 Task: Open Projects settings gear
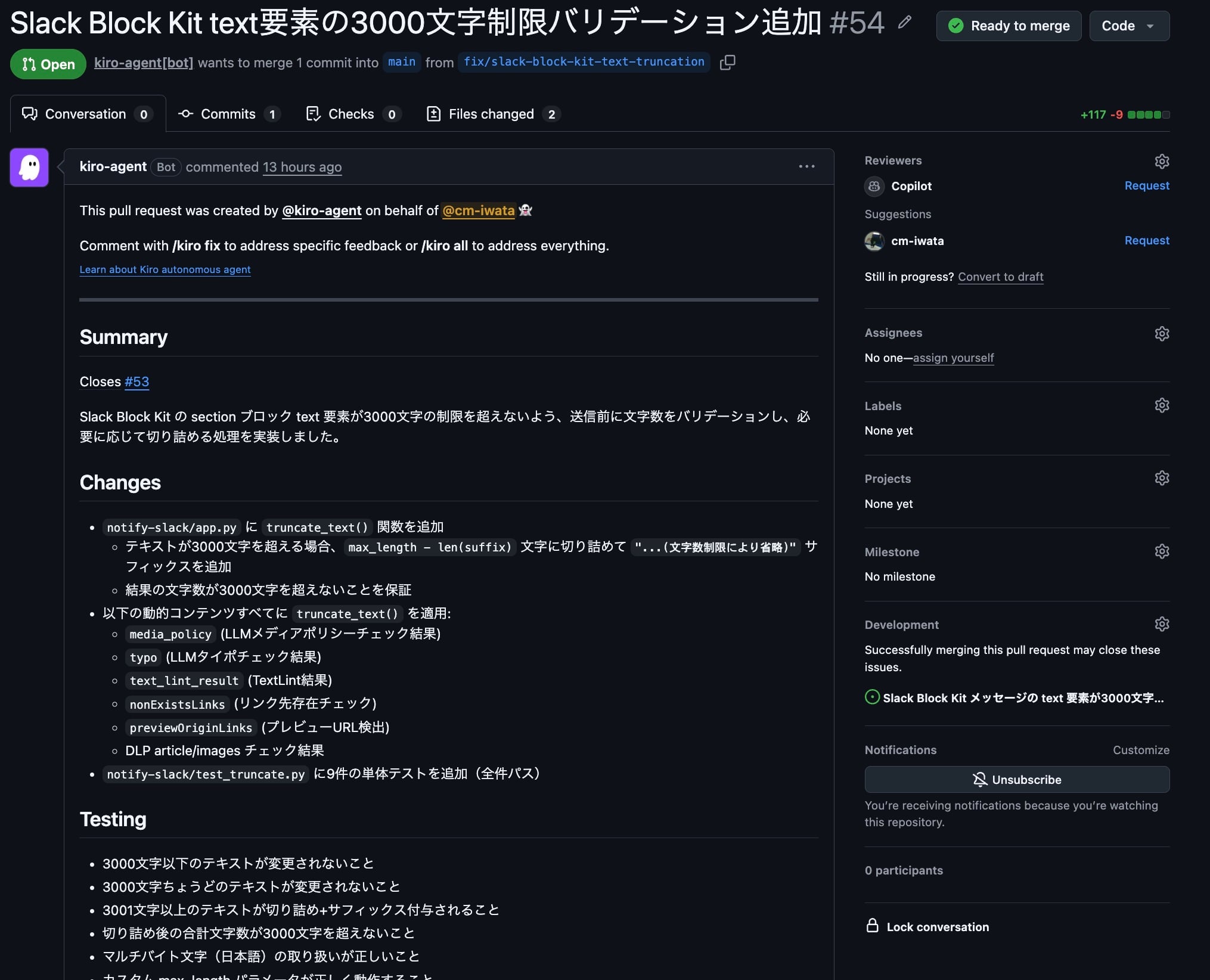coord(1162,478)
